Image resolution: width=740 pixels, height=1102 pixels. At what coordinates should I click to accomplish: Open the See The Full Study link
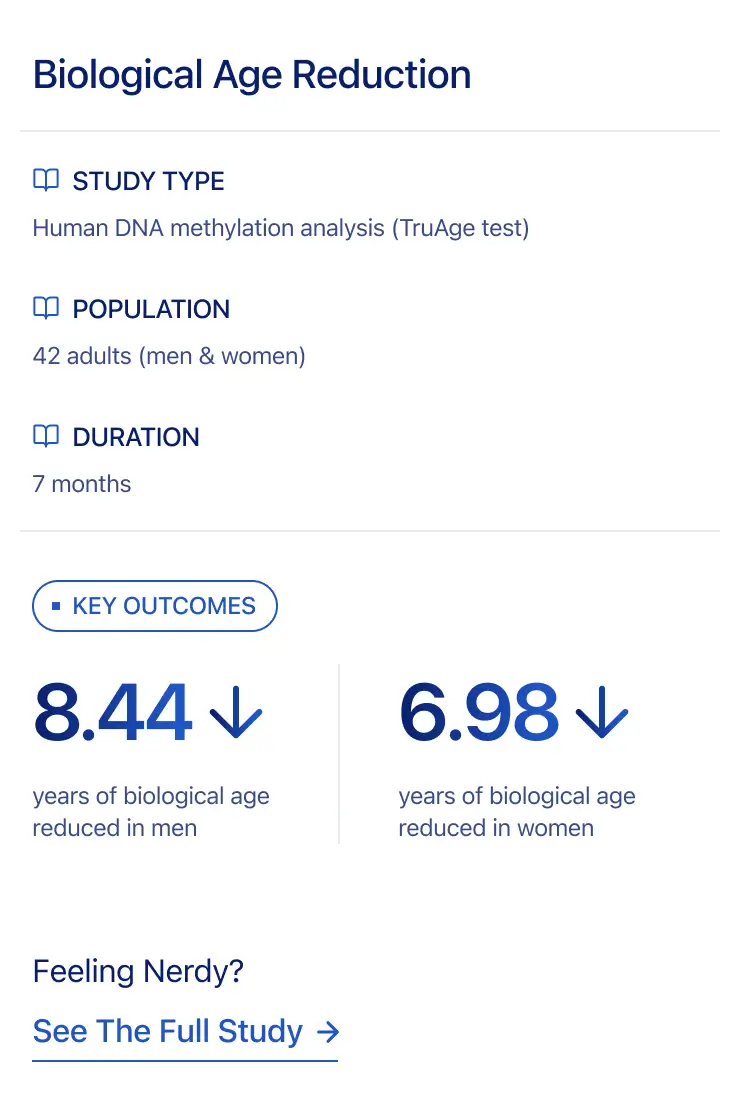pyautogui.click(x=168, y=1031)
